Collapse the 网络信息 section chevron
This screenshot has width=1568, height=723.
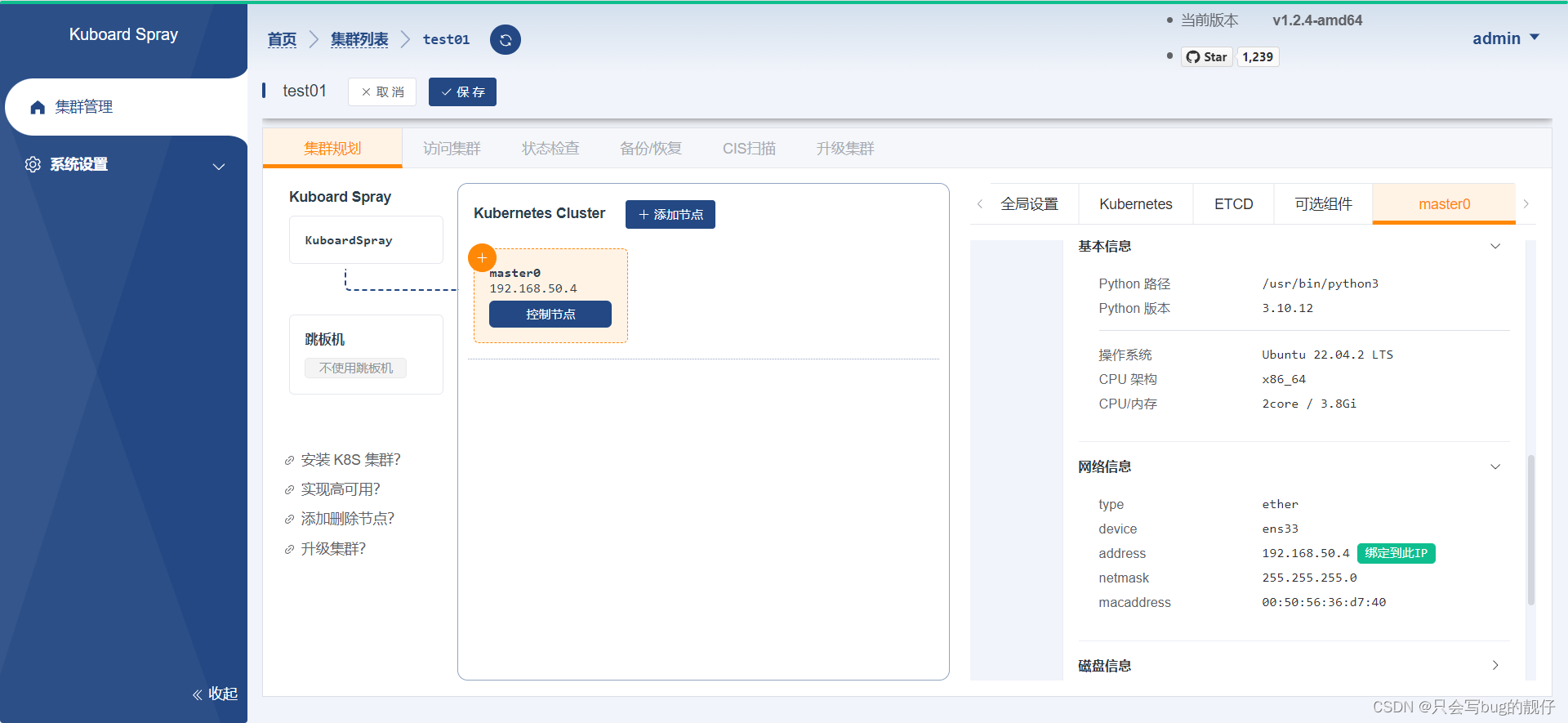(x=1495, y=466)
